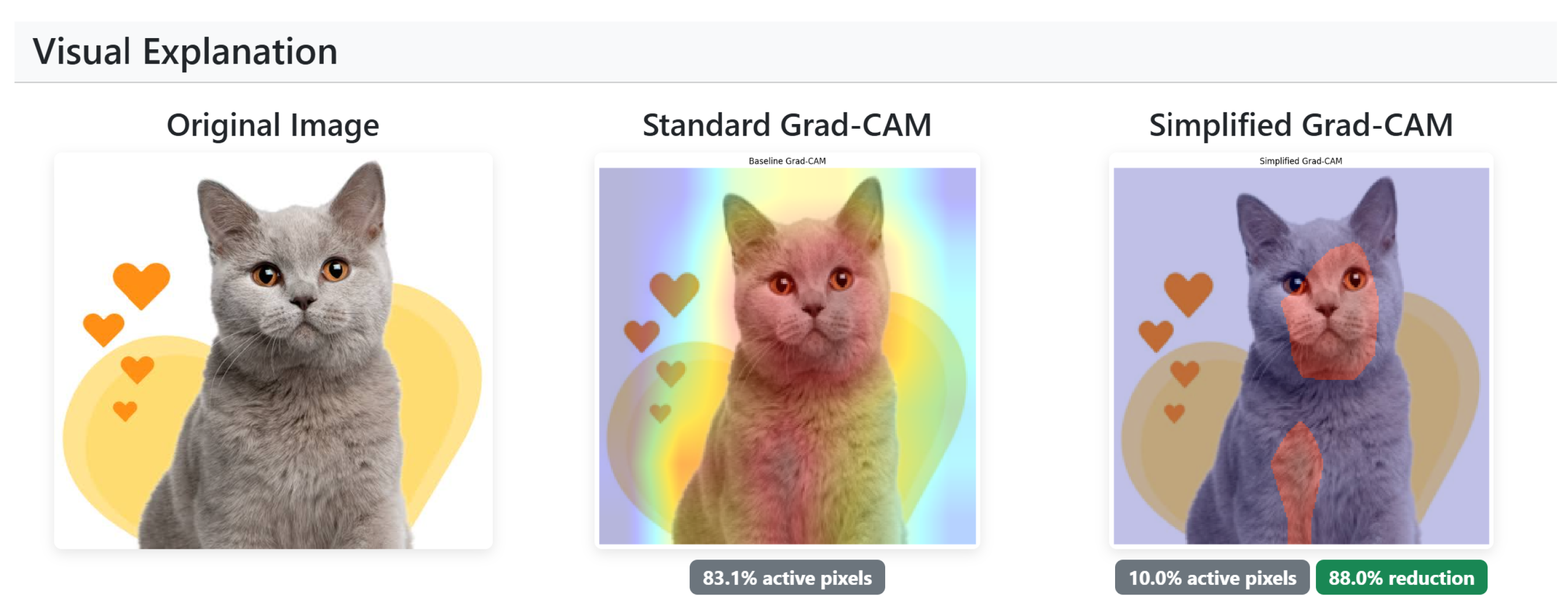Click the largest heart in the baseline heatmap
The width and height of the screenshot is (1568, 613).
pos(674,292)
